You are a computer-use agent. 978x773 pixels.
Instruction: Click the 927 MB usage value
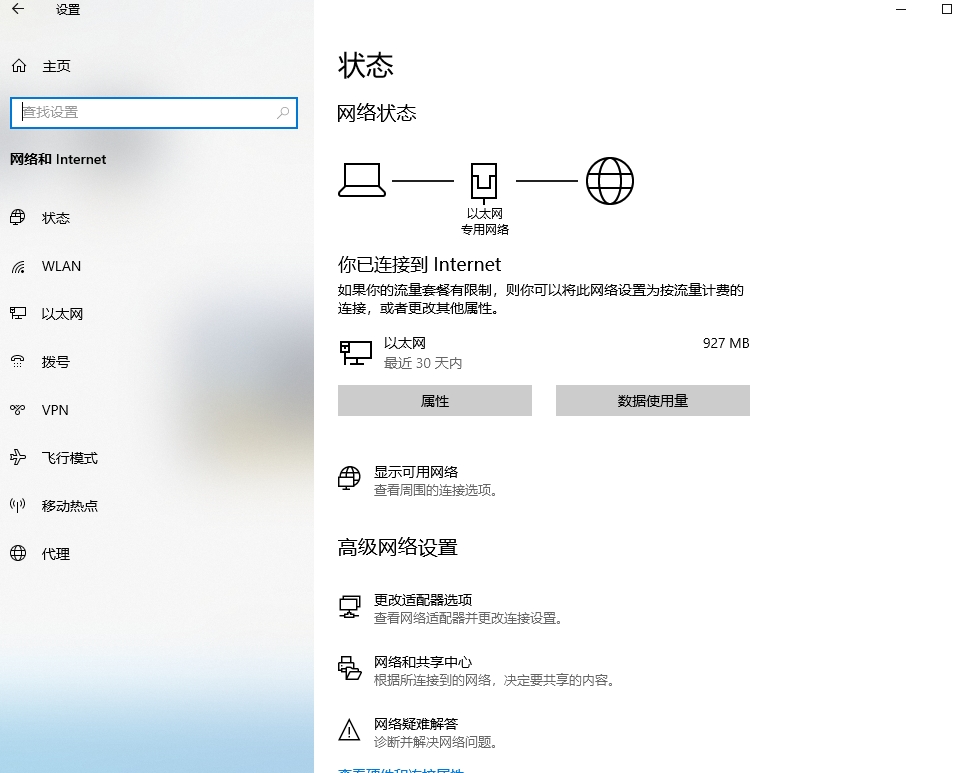[x=726, y=343]
